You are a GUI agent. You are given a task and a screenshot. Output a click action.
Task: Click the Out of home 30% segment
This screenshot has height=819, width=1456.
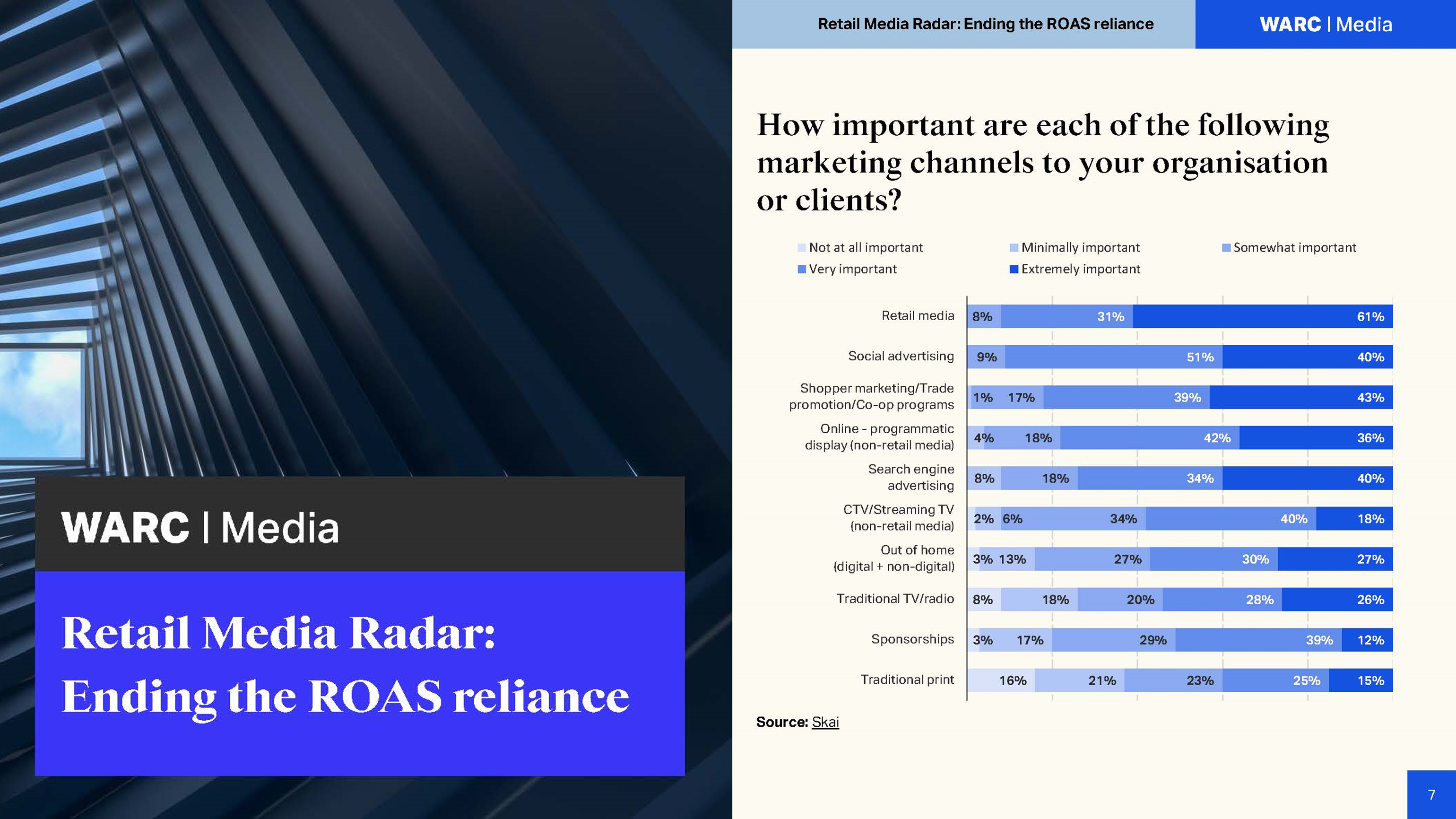[x=1213, y=559]
